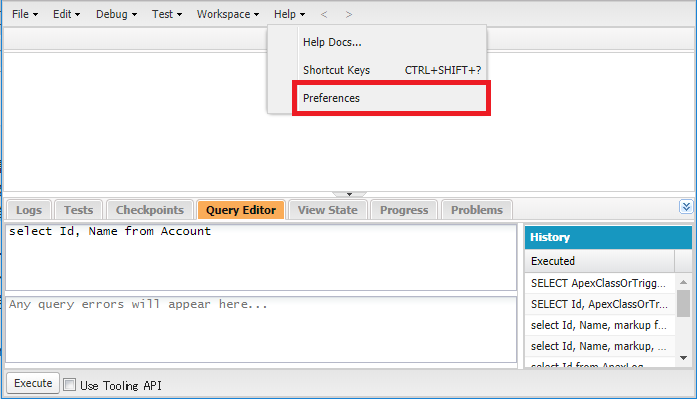Collapse the bottom panel with double-chevron icon
The width and height of the screenshot is (697, 399).
686,207
